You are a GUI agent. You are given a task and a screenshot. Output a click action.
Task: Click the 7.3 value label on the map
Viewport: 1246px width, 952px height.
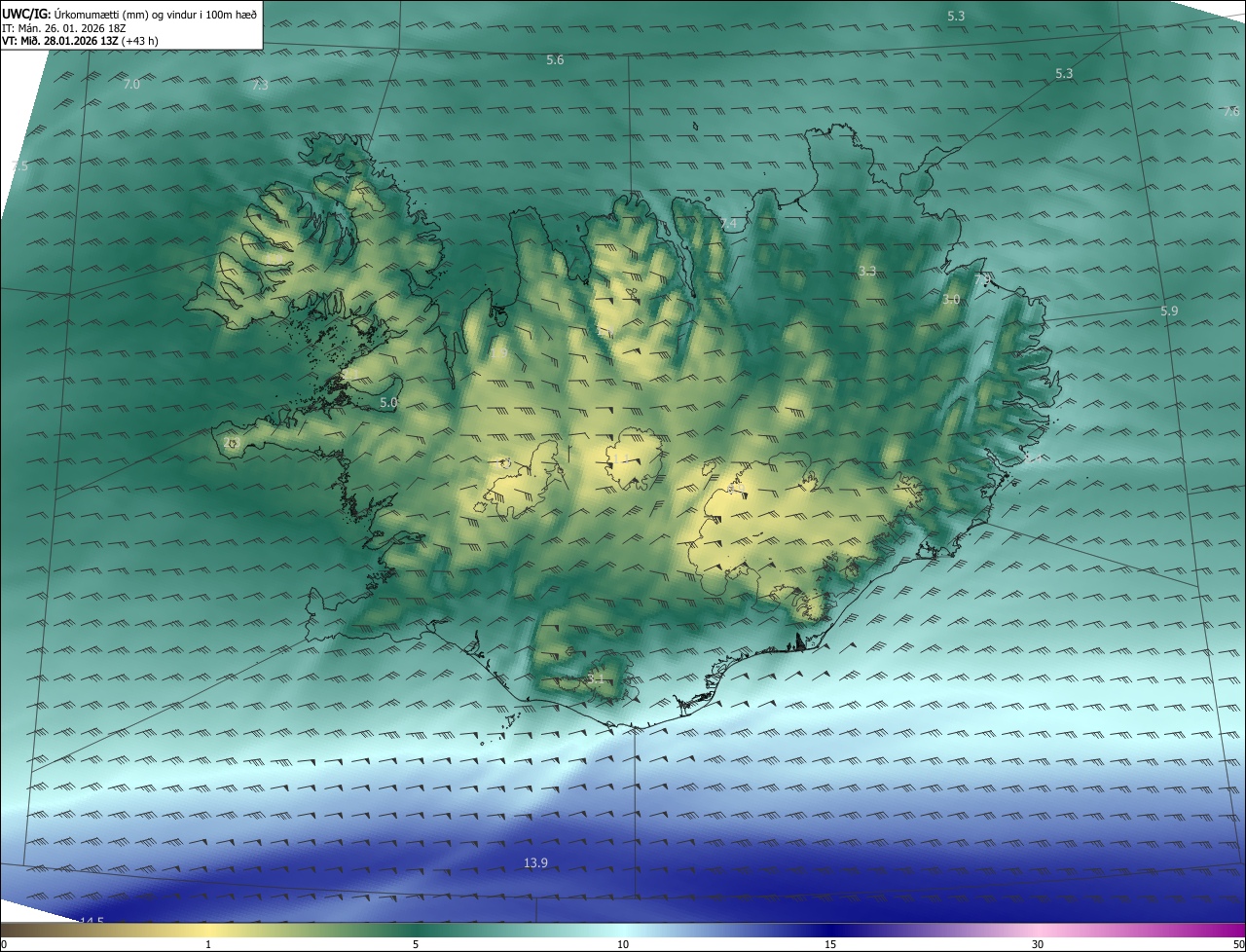click(x=260, y=86)
